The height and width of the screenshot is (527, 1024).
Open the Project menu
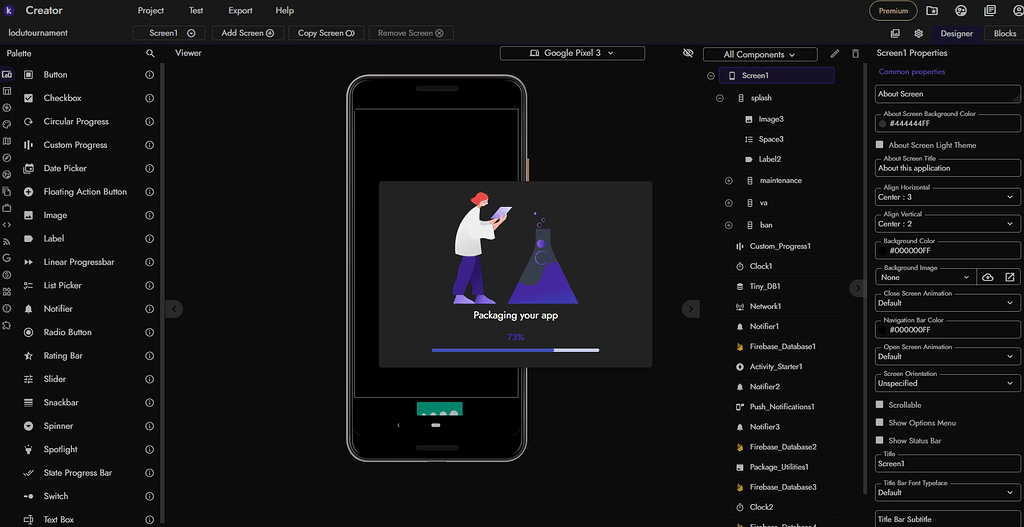click(x=151, y=10)
